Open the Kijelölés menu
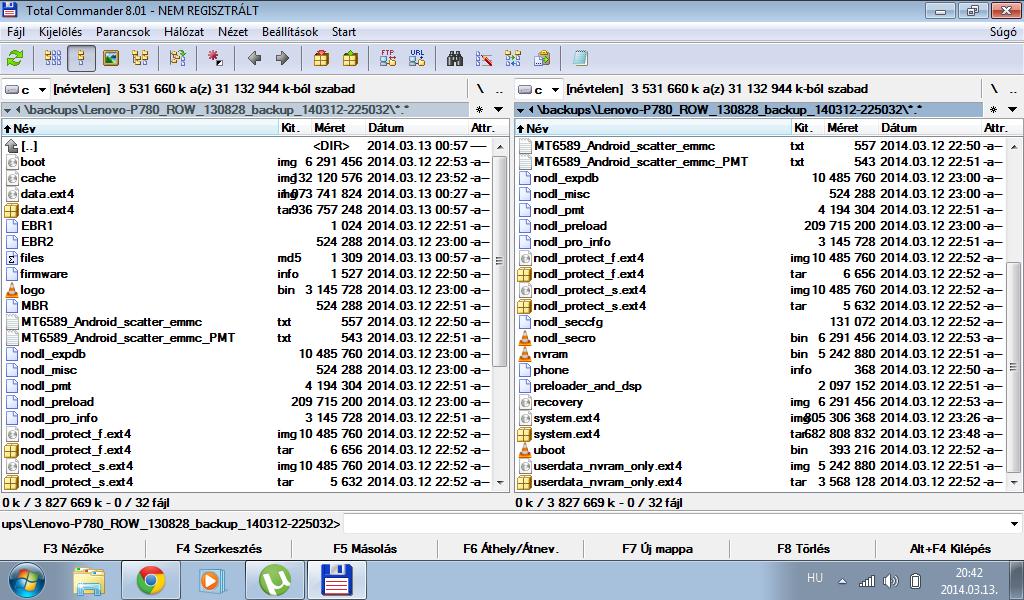1024x600 pixels. click(61, 32)
